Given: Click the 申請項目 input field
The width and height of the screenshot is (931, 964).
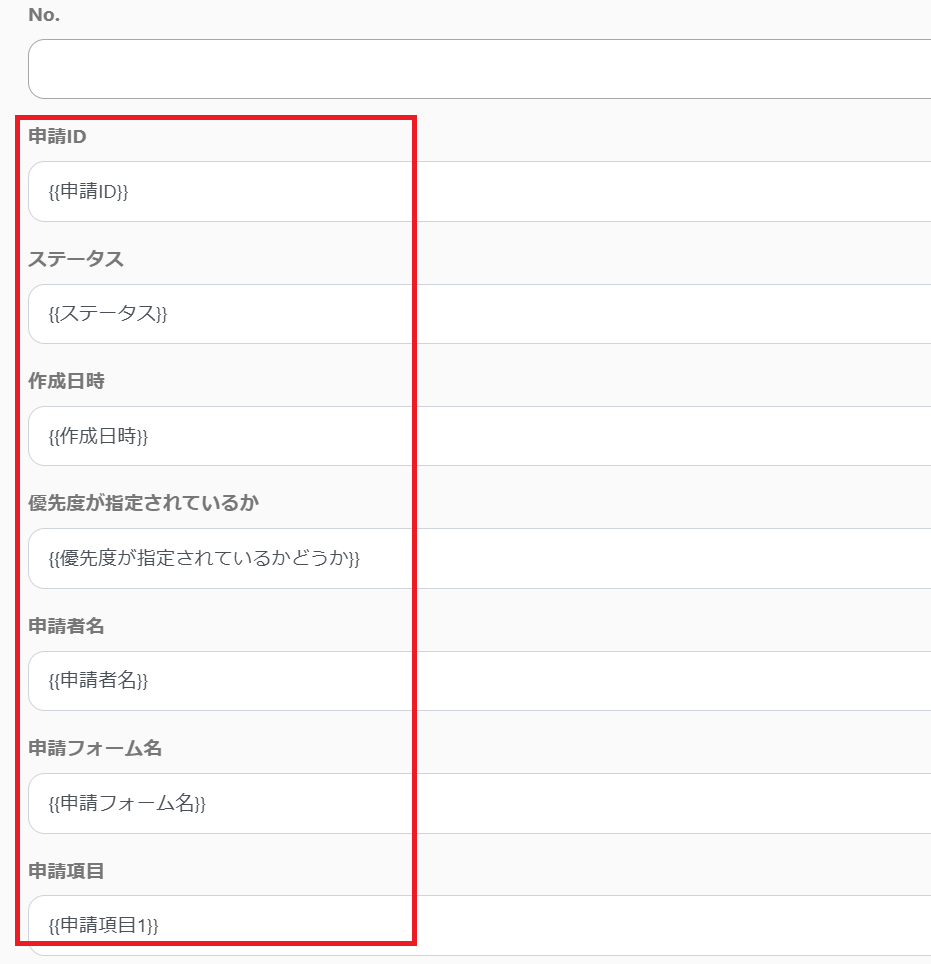Looking at the screenshot, I should click(480, 925).
